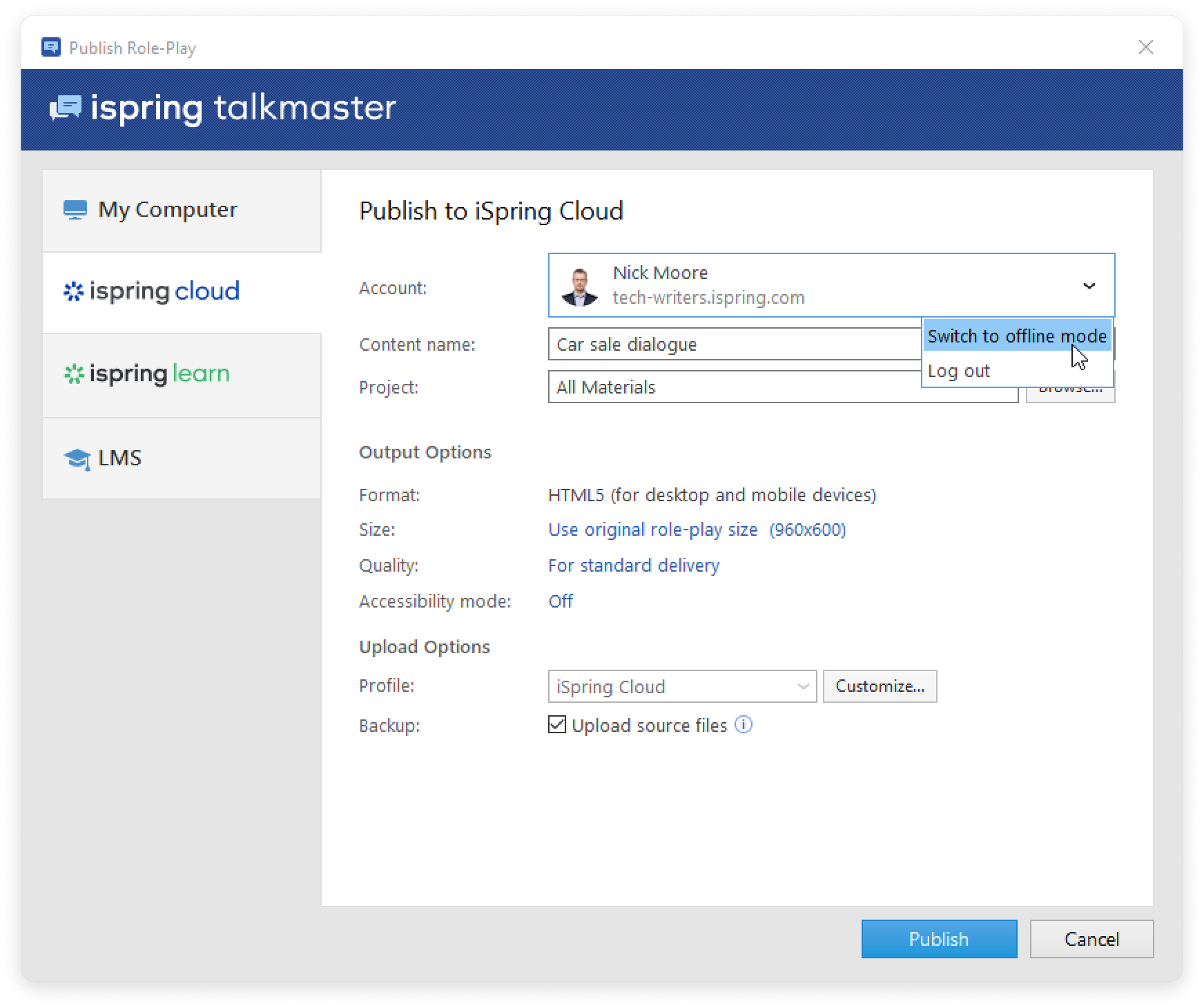Close the Publish Role-Play dialog
1204x1008 pixels.
click(1146, 47)
